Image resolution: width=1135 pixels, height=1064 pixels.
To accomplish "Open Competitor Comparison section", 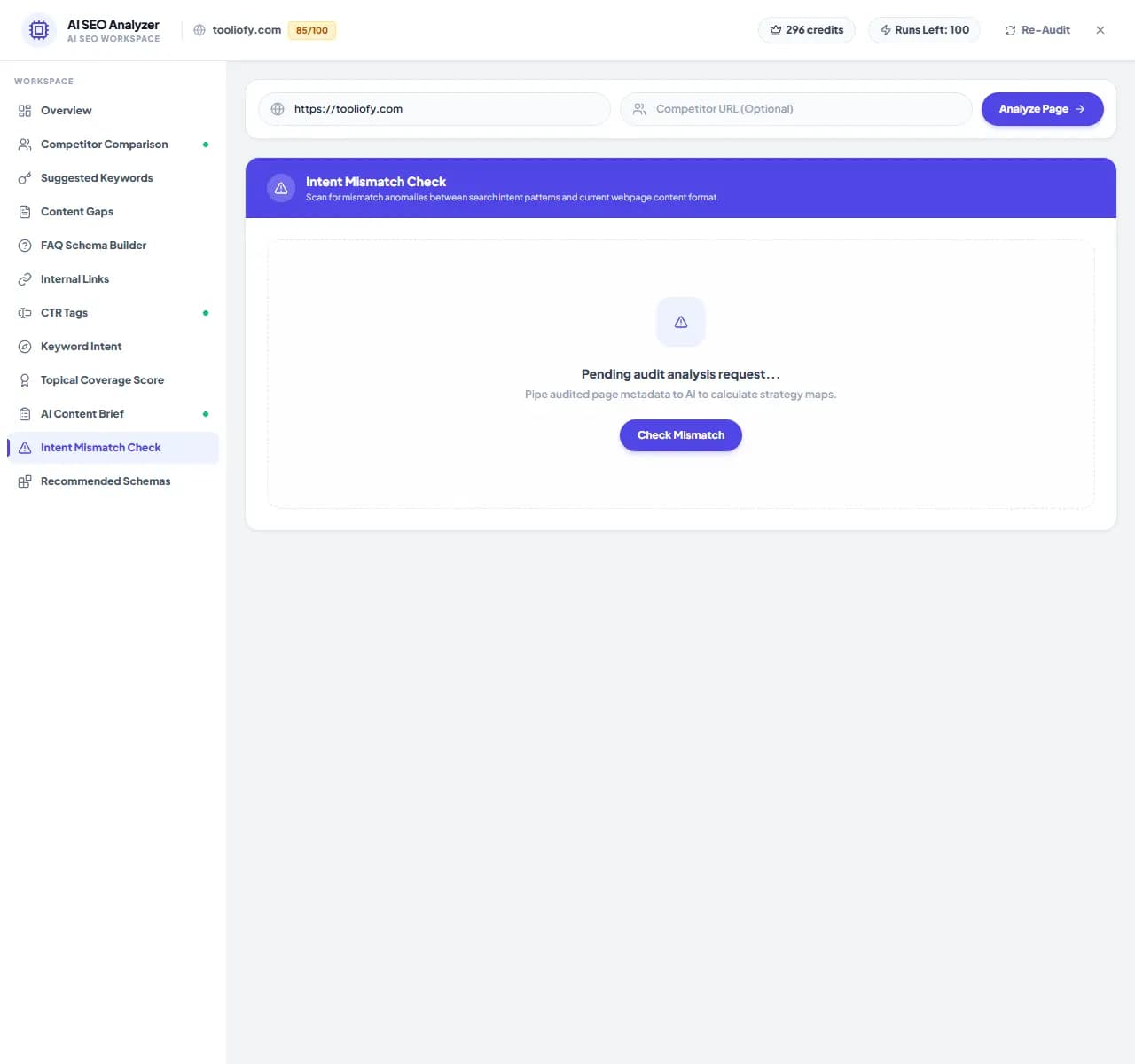I will tap(113, 145).
